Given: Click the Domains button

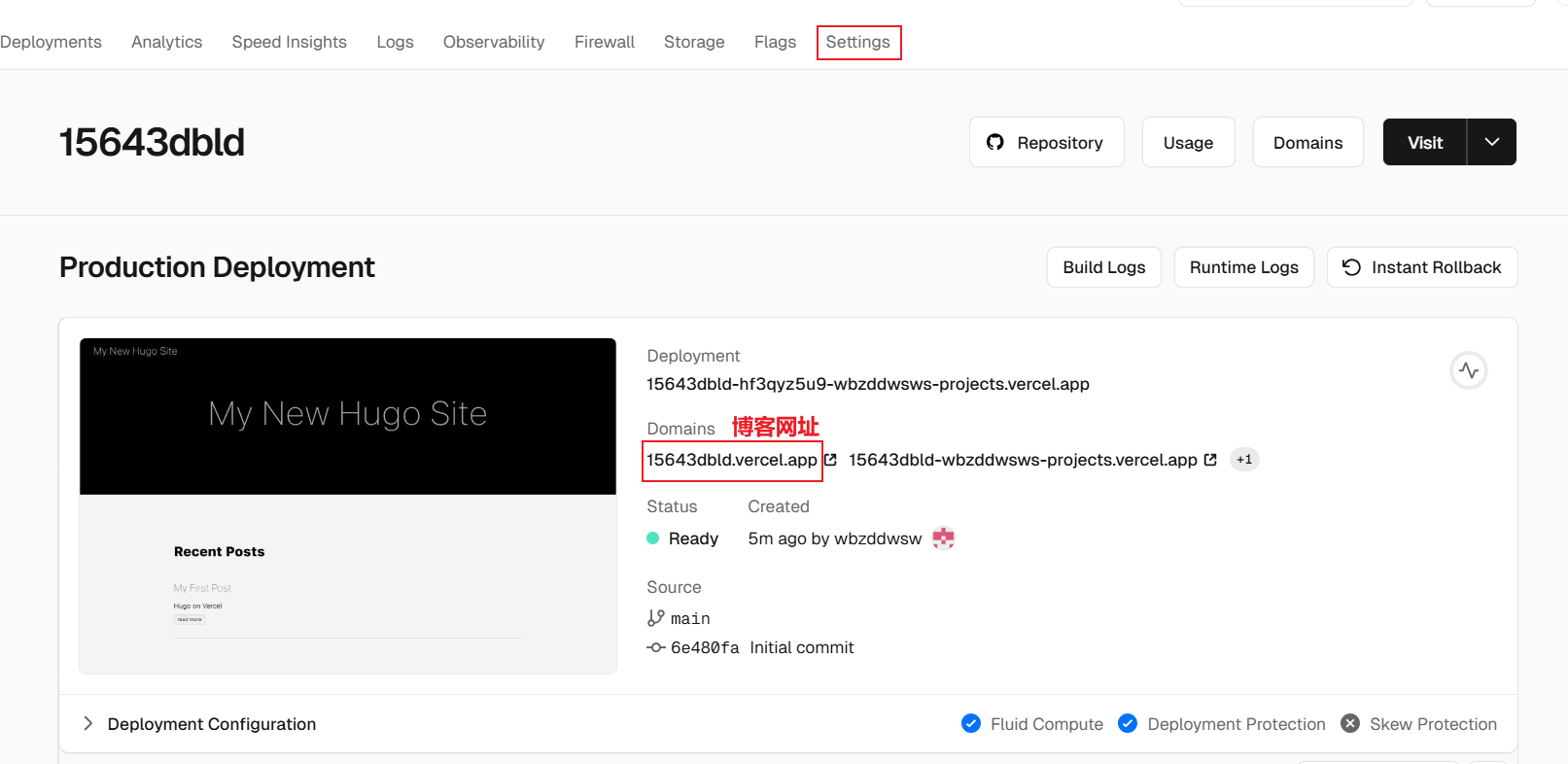Looking at the screenshot, I should 1308,143.
